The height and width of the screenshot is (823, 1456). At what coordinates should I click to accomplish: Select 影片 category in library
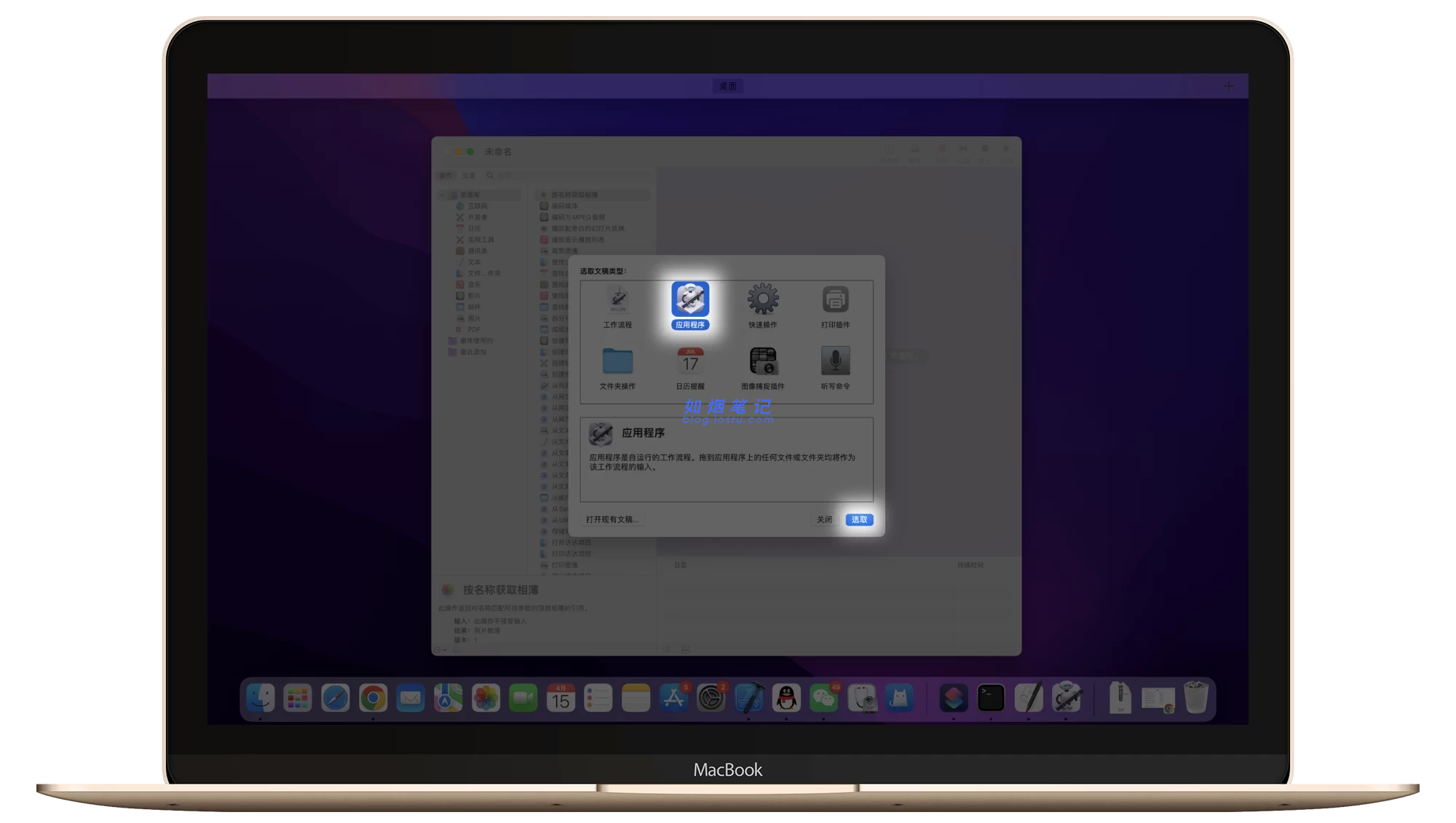point(468,296)
